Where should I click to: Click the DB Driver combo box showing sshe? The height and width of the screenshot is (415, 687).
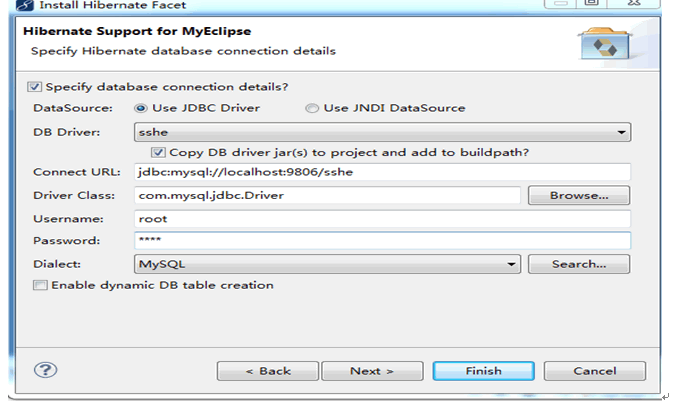coord(382,132)
